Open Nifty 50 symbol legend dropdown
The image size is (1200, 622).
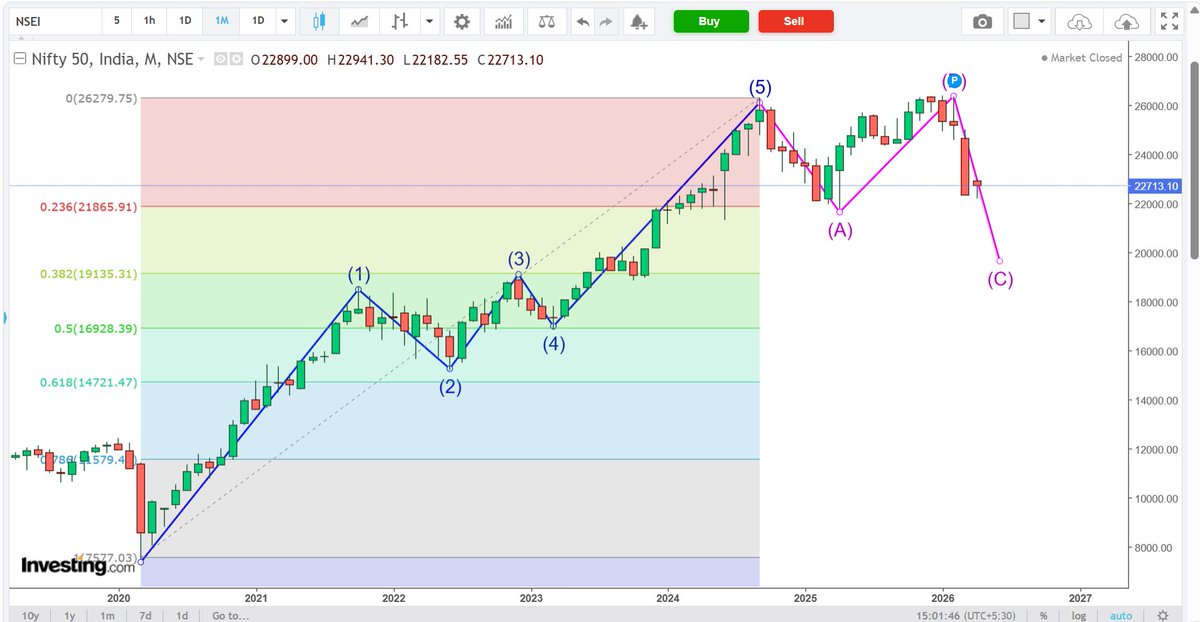pyautogui.click(x=201, y=59)
